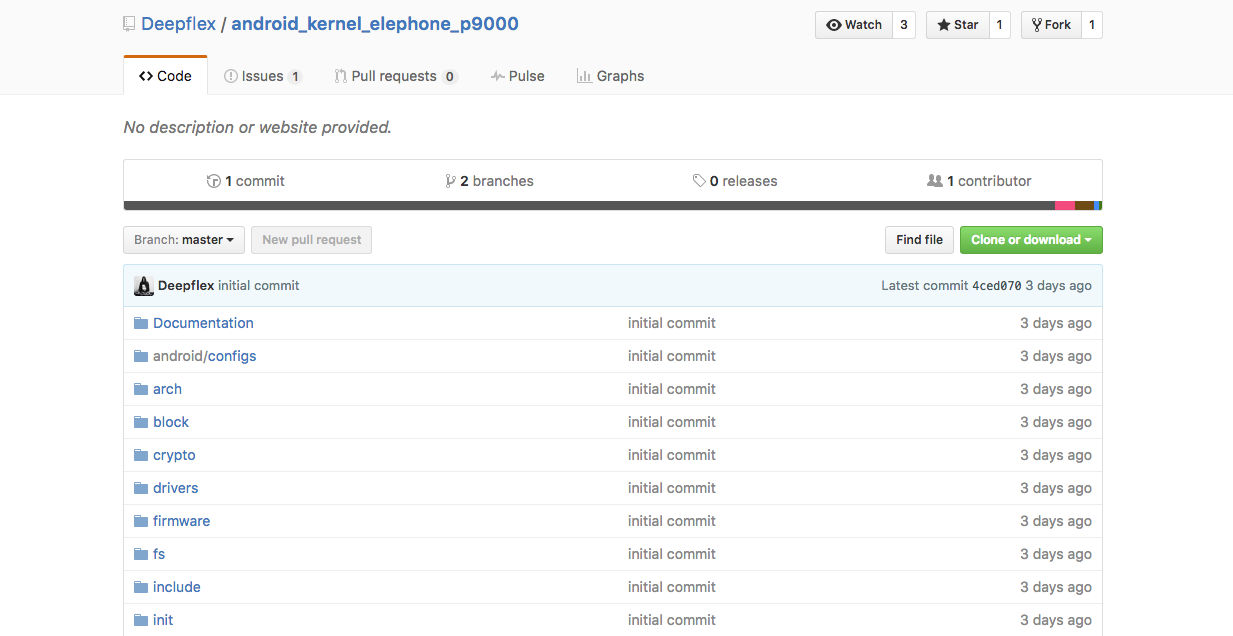Open the include folder

[176, 587]
